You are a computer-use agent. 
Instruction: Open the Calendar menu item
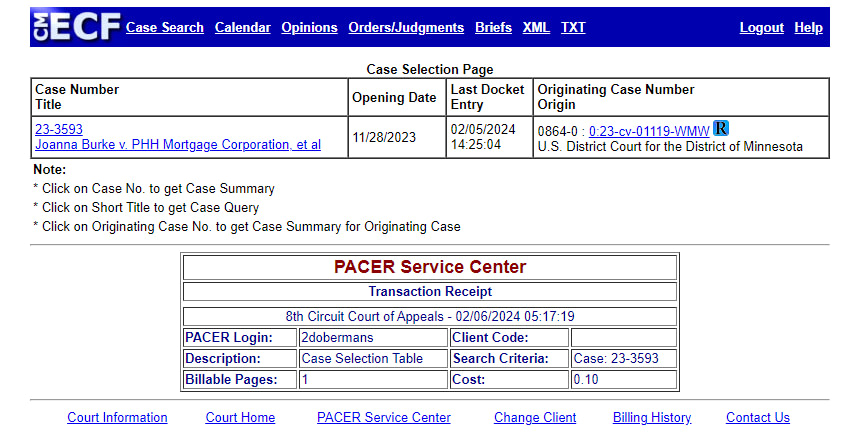point(243,28)
